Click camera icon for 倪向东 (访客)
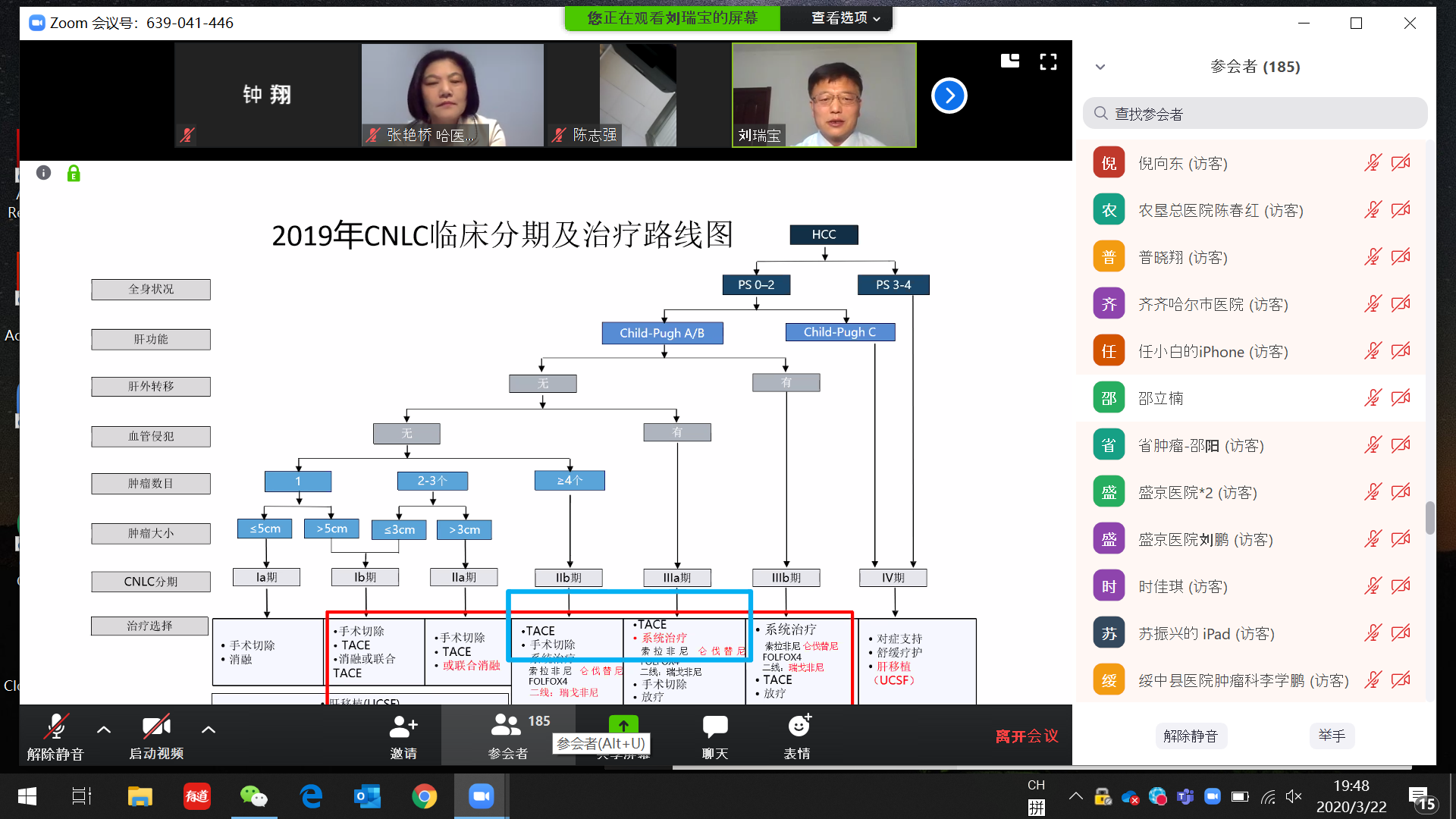The height and width of the screenshot is (819, 1456). pos(1401,163)
